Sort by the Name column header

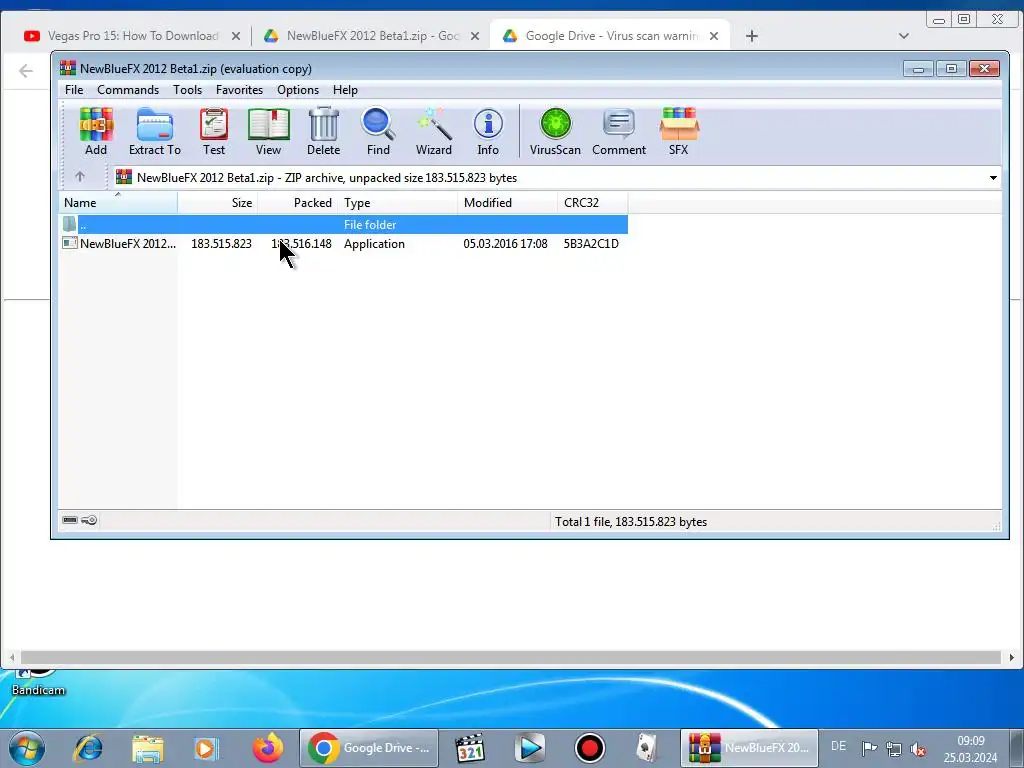(118, 203)
